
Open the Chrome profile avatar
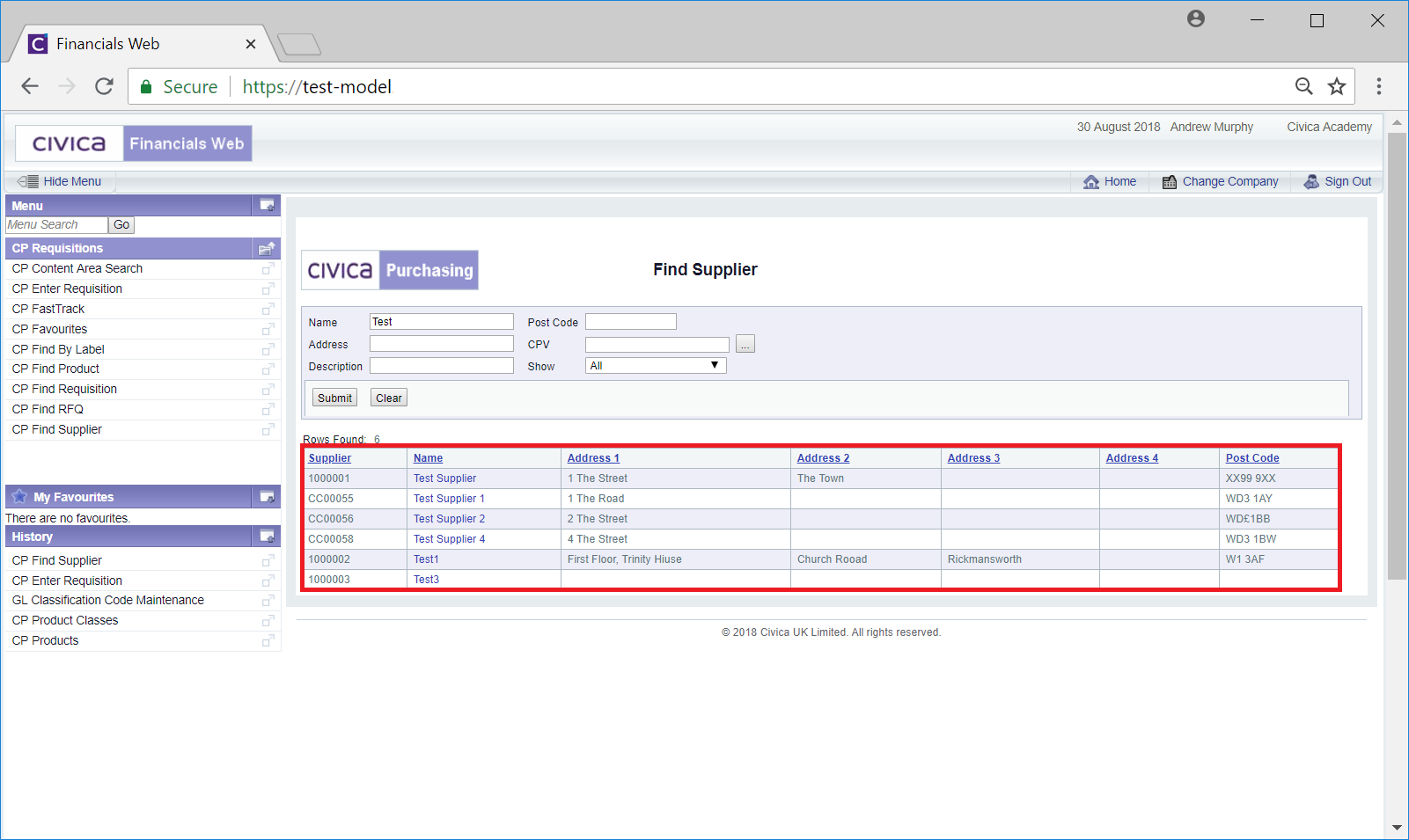pos(1195,18)
